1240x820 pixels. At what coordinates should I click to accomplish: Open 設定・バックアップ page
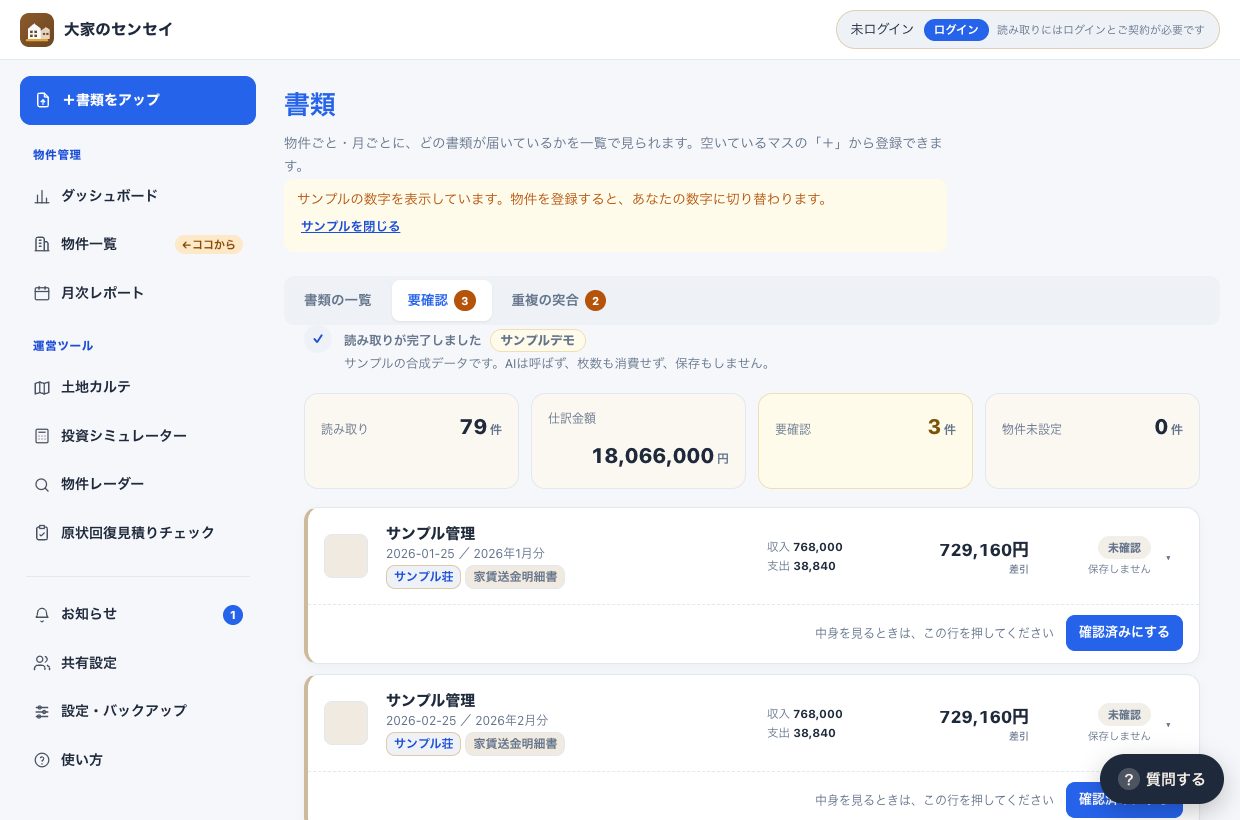point(138,711)
